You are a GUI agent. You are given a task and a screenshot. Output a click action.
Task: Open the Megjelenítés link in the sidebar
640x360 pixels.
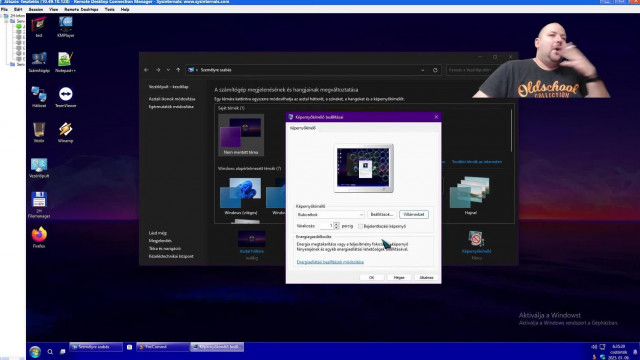click(x=160, y=241)
